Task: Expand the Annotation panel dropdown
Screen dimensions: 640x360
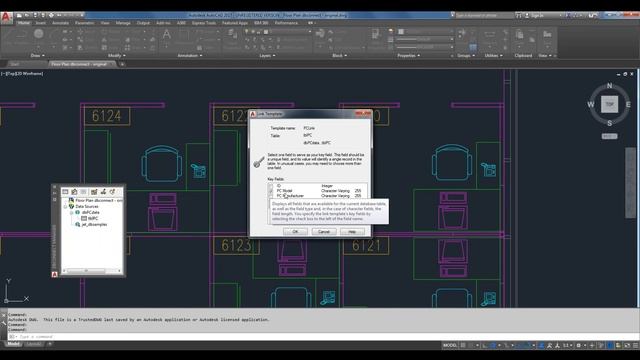Action: click(190, 56)
